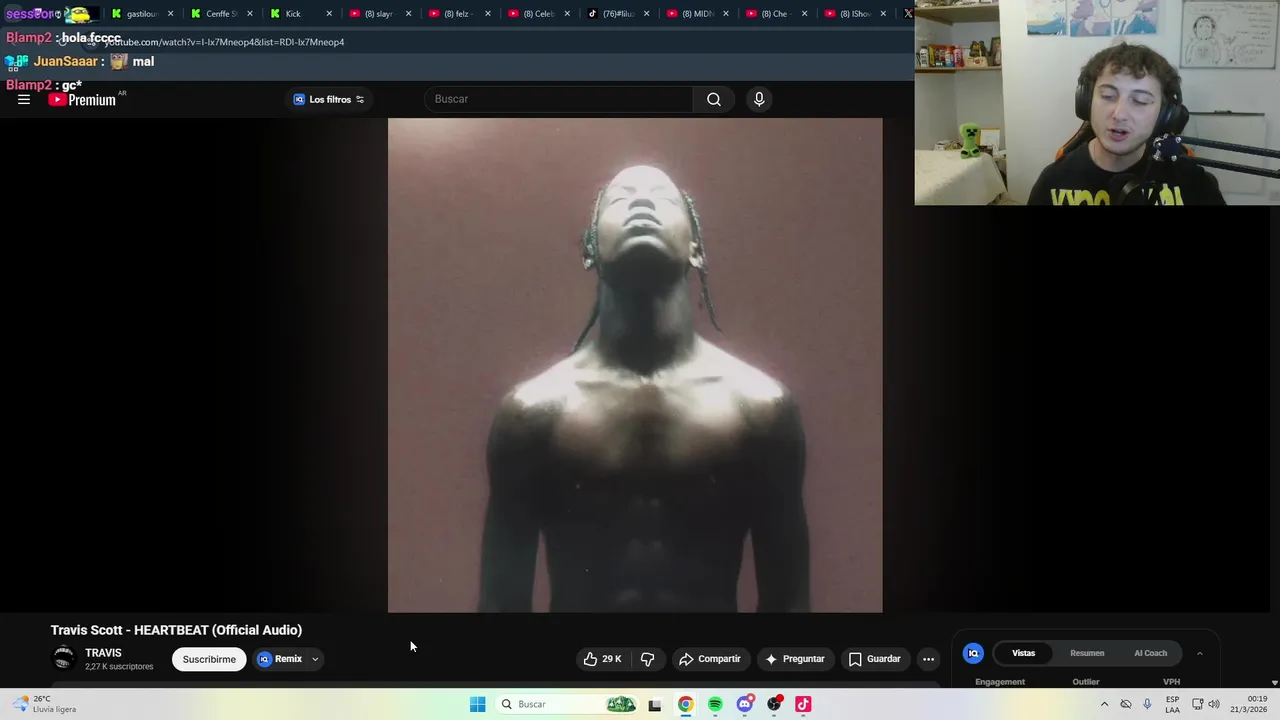Open the weather widget showing 26°C
The height and width of the screenshot is (720, 1280).
point(44,704)
